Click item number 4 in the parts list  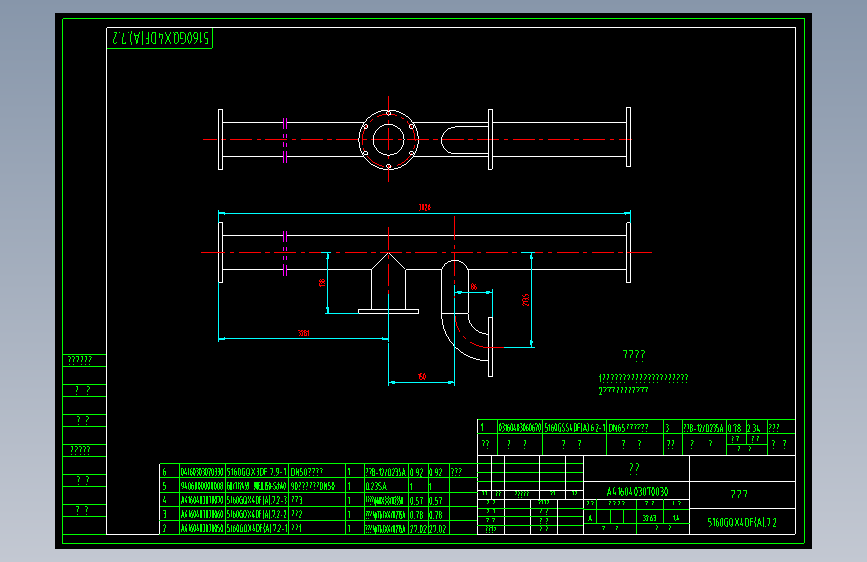pos(164,500)
